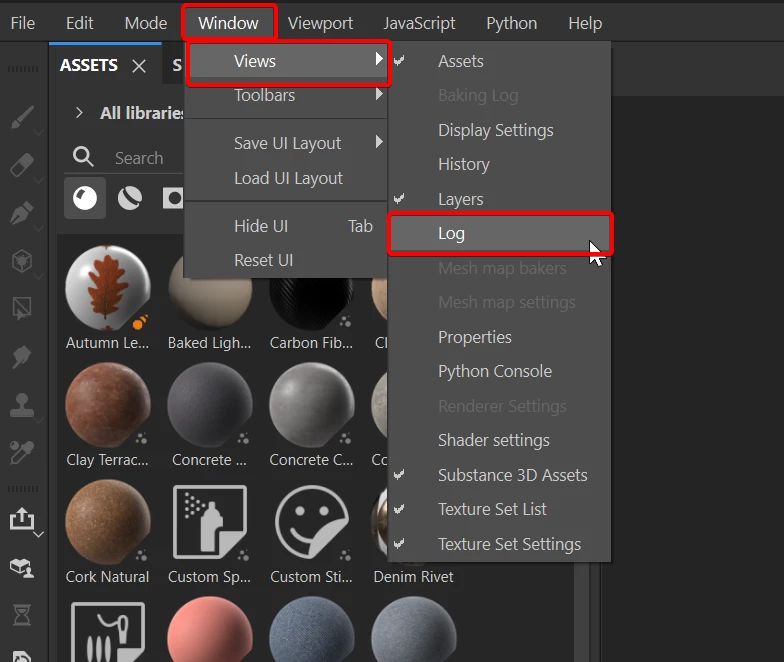The width and height of the screenshot is (784, 662).
Task: Open the Python Console view
Action: coord(499,372)
